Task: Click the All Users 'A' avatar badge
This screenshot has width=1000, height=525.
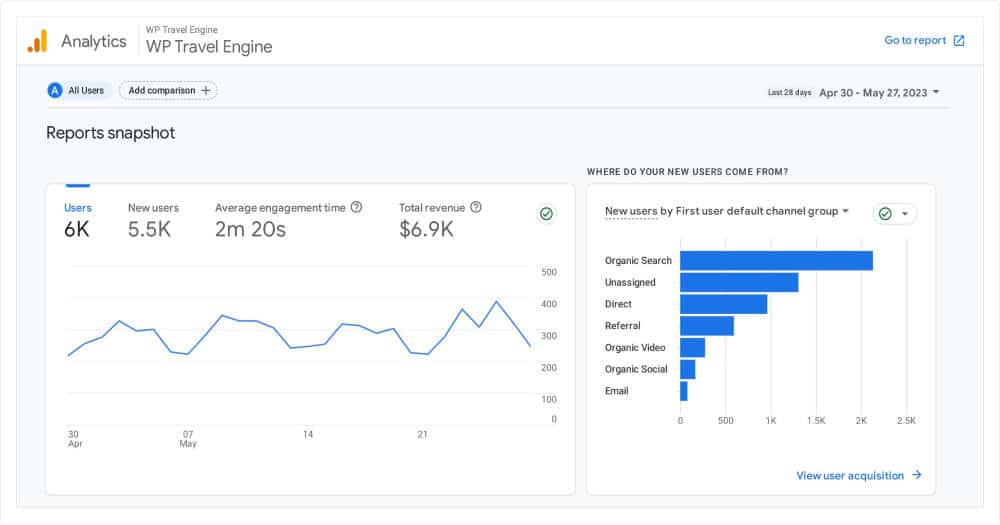Action: tap(55, 90)
